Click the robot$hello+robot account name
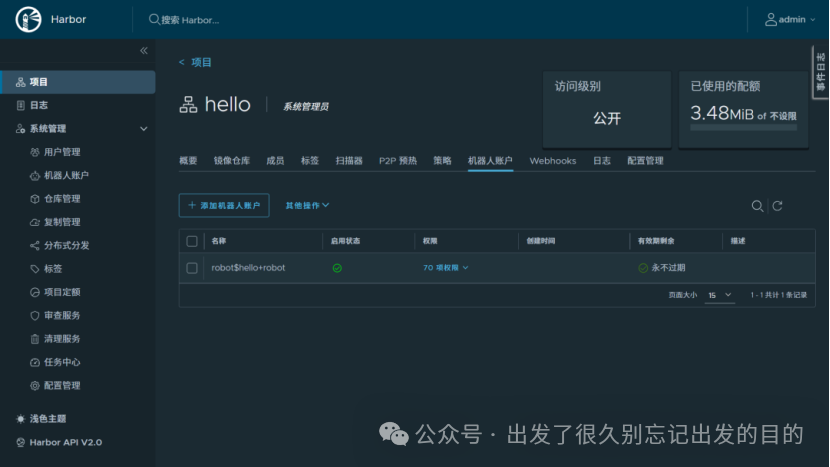Screen dimensions: 830x467 coord(248,268)
